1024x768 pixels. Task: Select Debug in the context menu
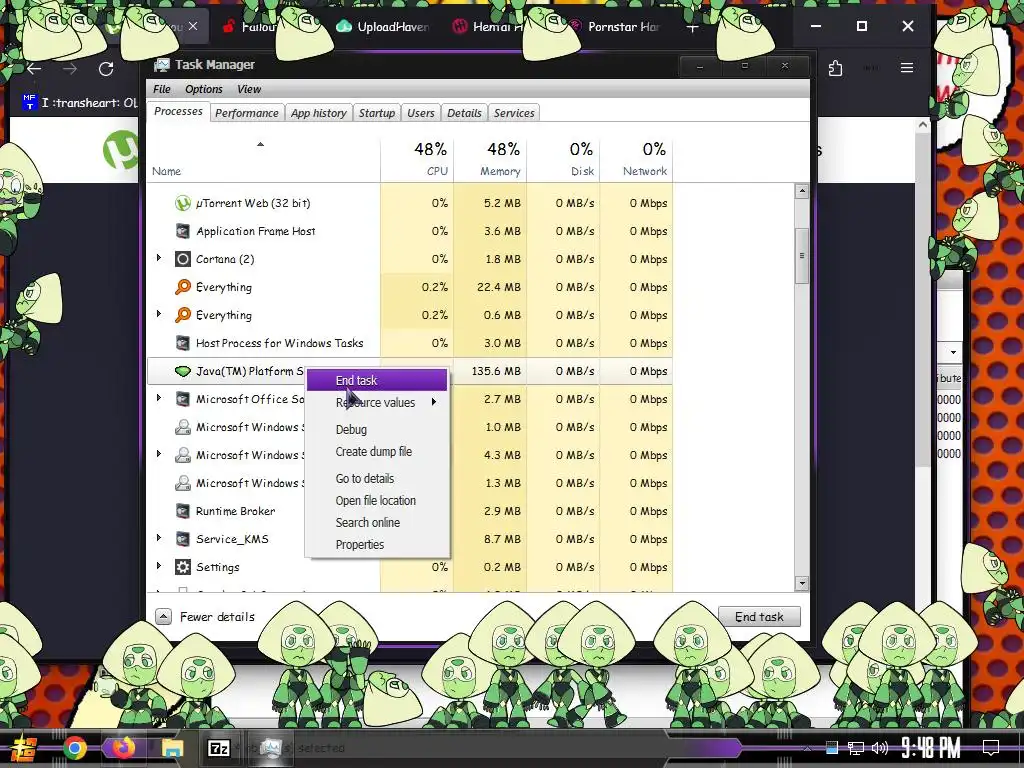click(377, 429)
